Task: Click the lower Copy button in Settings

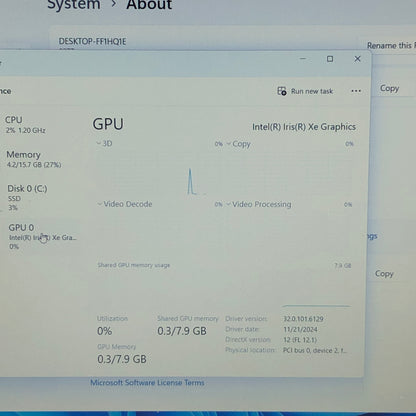Action: tap(384, 273)
